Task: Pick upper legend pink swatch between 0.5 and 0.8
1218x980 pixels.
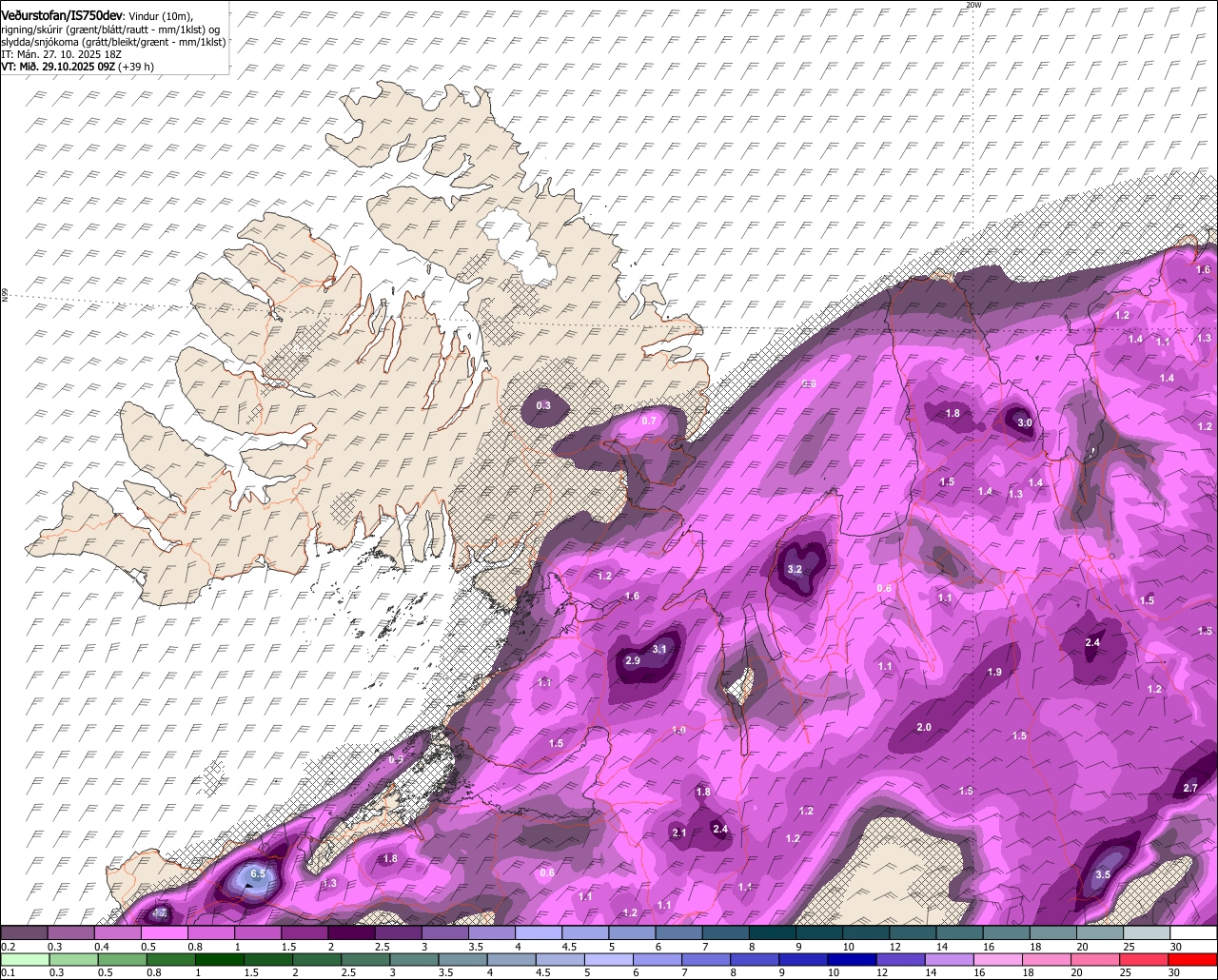Action: click(165, 933)
